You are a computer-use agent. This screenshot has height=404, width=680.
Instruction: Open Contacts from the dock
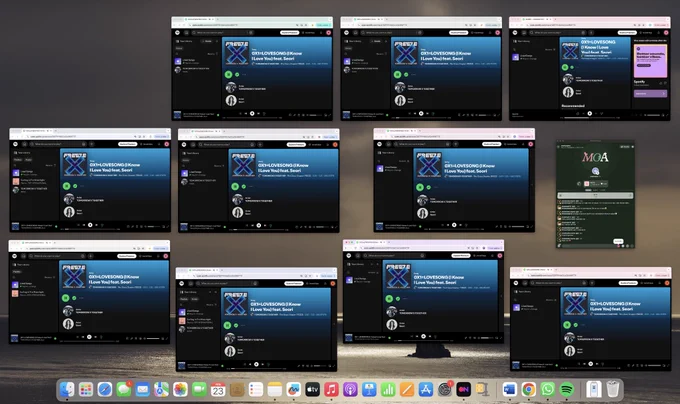pyautogui.click(x=237, y=389)
